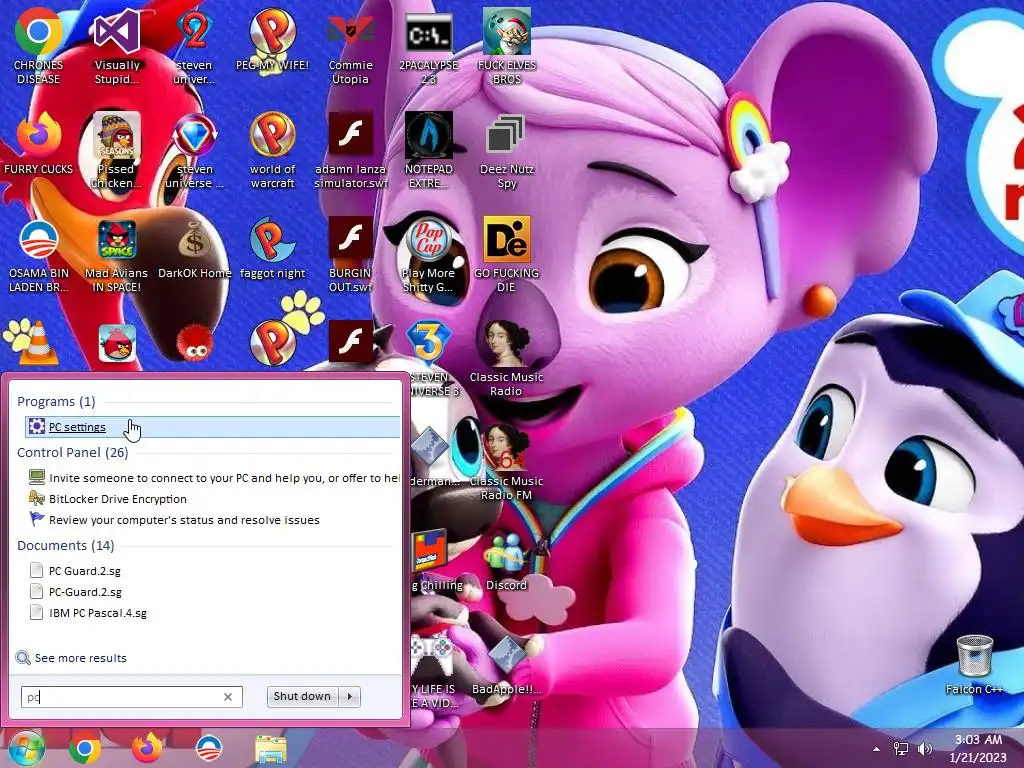1024x768 pixels.
Task: Launch Firefox from the taskbar
Action: 147,748
